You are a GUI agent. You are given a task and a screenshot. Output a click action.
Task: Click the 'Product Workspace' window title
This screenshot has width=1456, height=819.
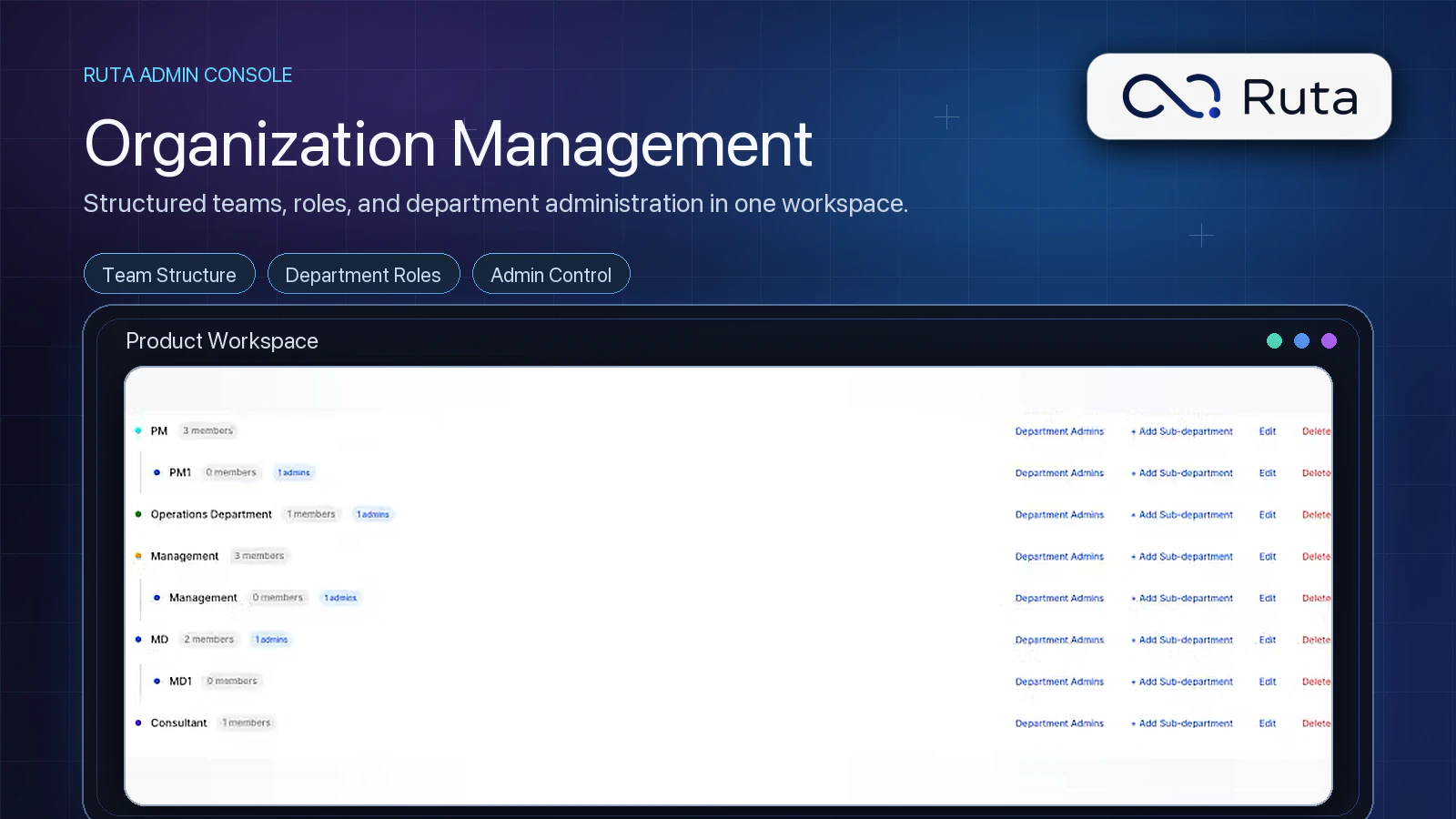[222, 340]
